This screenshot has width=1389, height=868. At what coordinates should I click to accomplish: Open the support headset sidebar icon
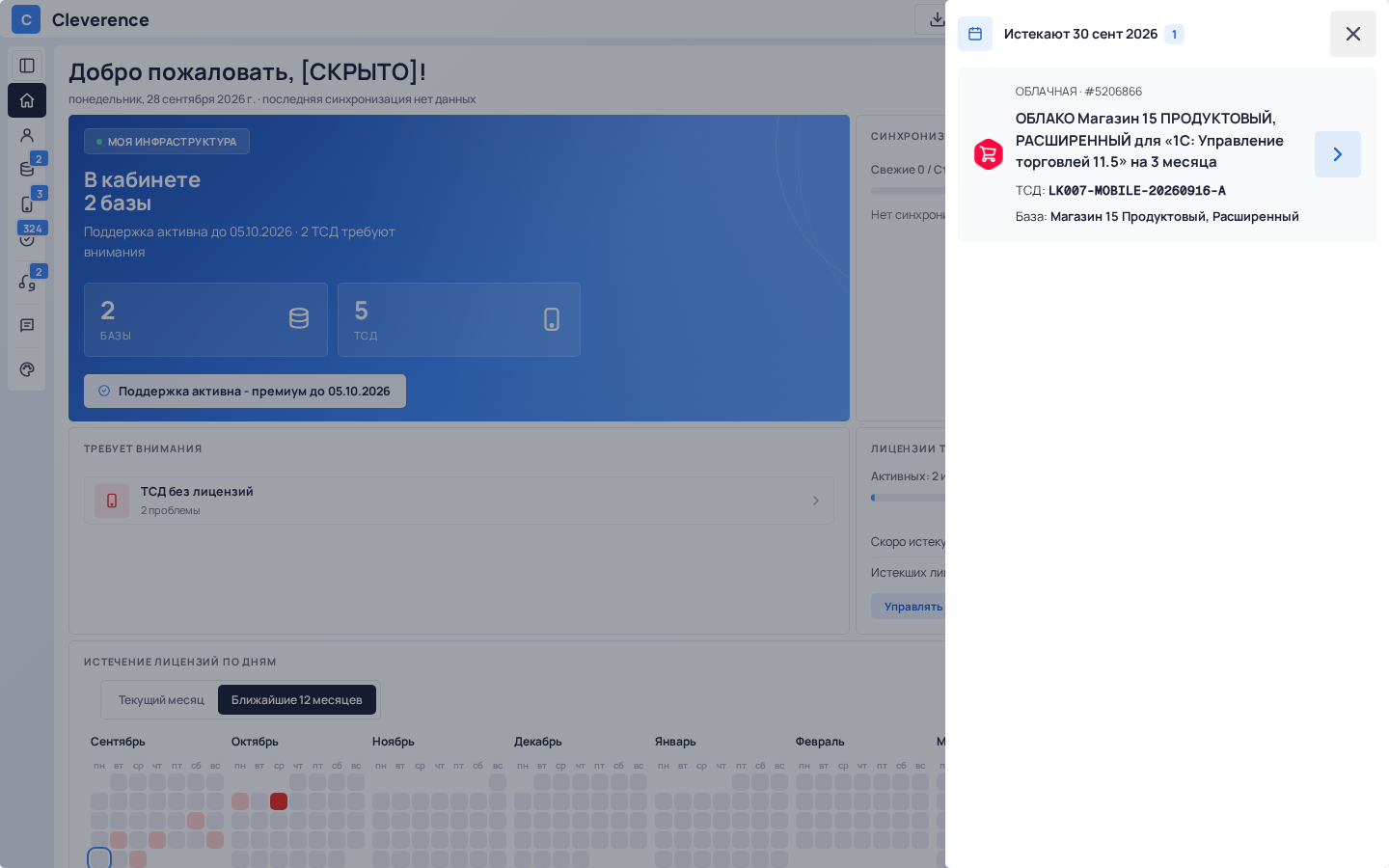tap(27, 283)
